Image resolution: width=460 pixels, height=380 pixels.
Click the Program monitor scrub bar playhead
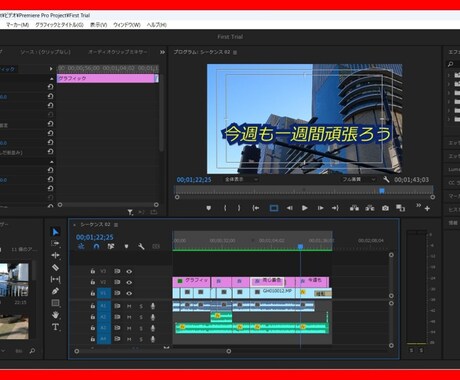[x=382, y=190]
